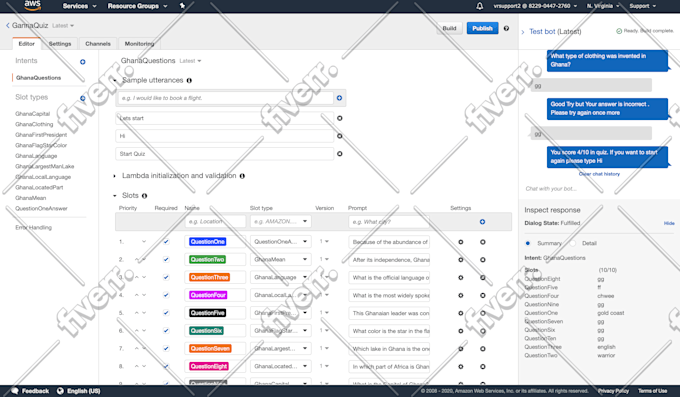Select the Detail radio button
Image resolution: width=680 pixels, height=397 pixels.
click(x=572, y=243)
